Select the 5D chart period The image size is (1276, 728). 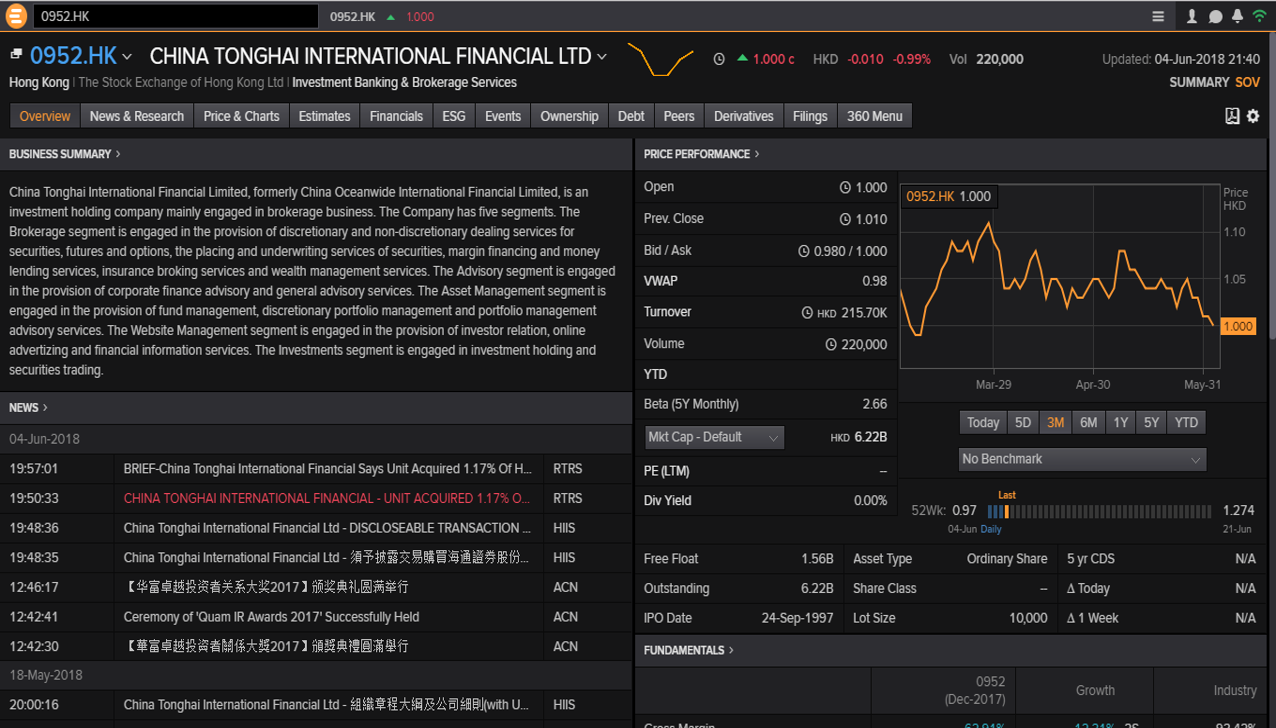[1023, 422]
